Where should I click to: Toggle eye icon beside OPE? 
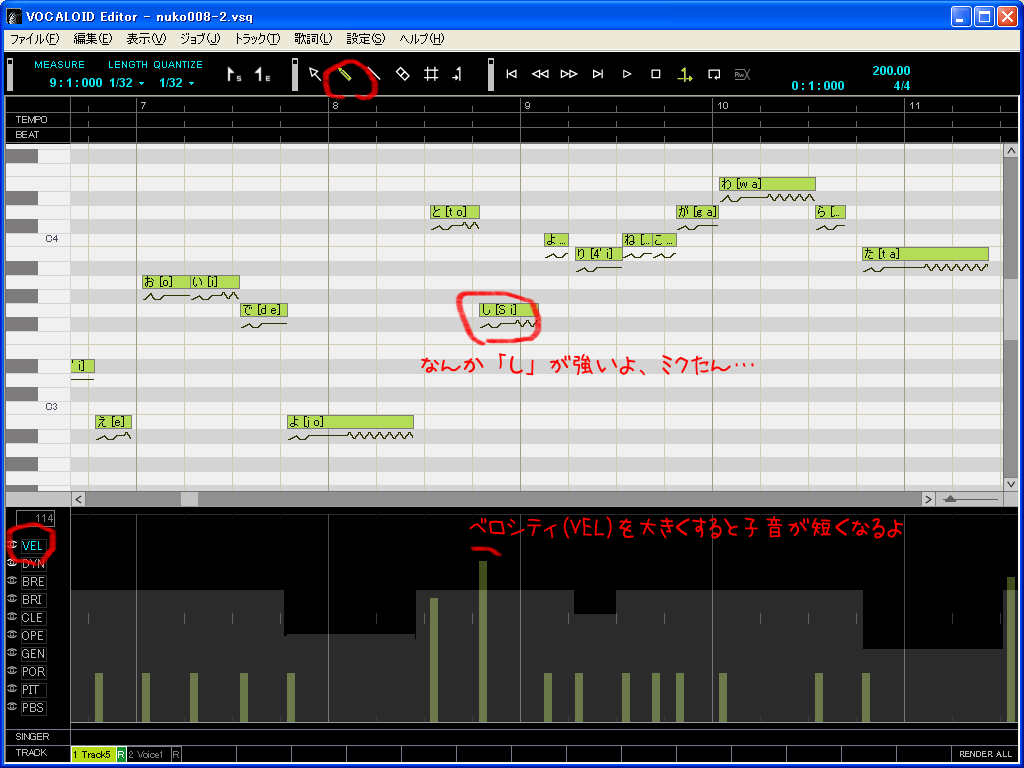coord(12,635)
